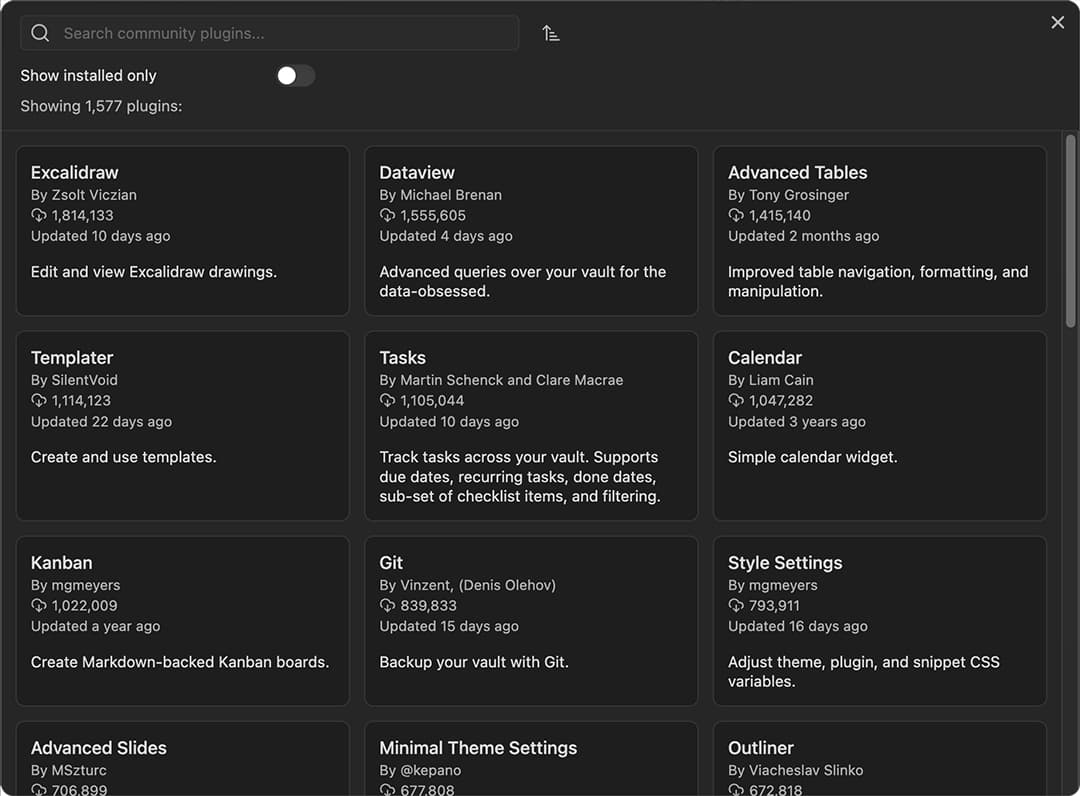Click 'Edit and view Excalidraw drawings.' description
This screenshot has height=796, width=1080.
pyautogui.click(x=154, y=272)
